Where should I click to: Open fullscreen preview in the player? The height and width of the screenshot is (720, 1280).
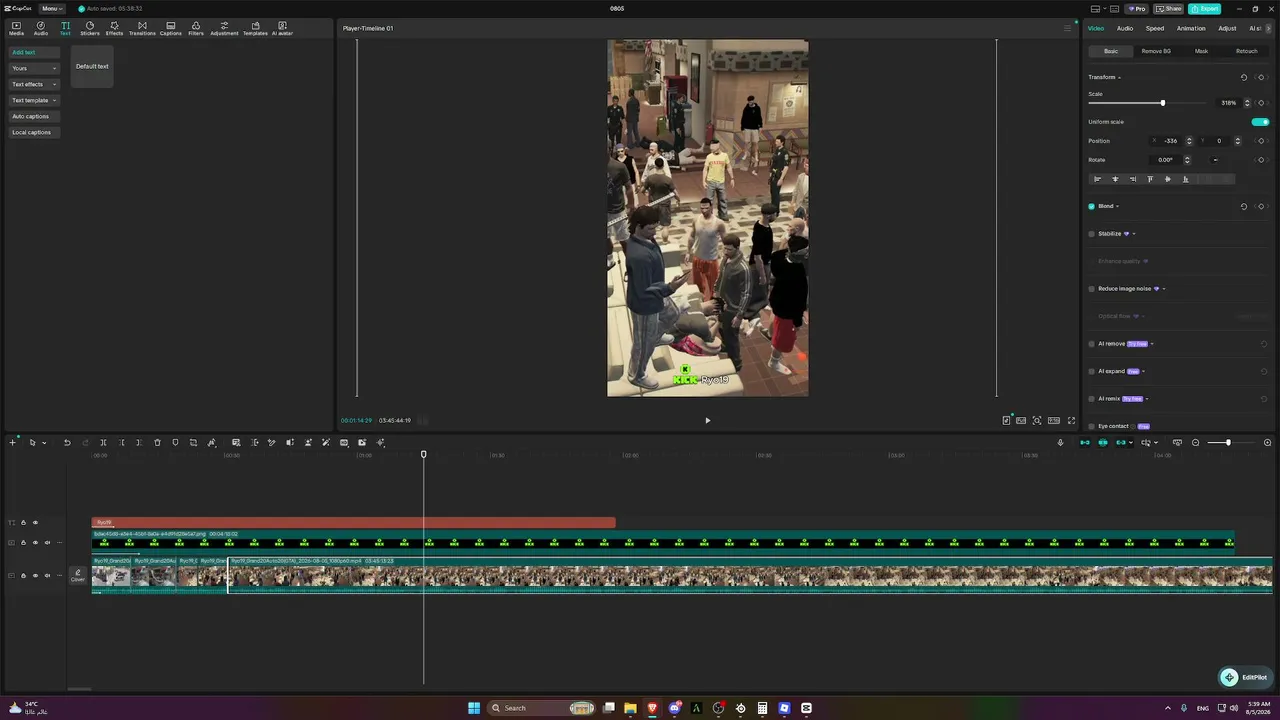1072,420
